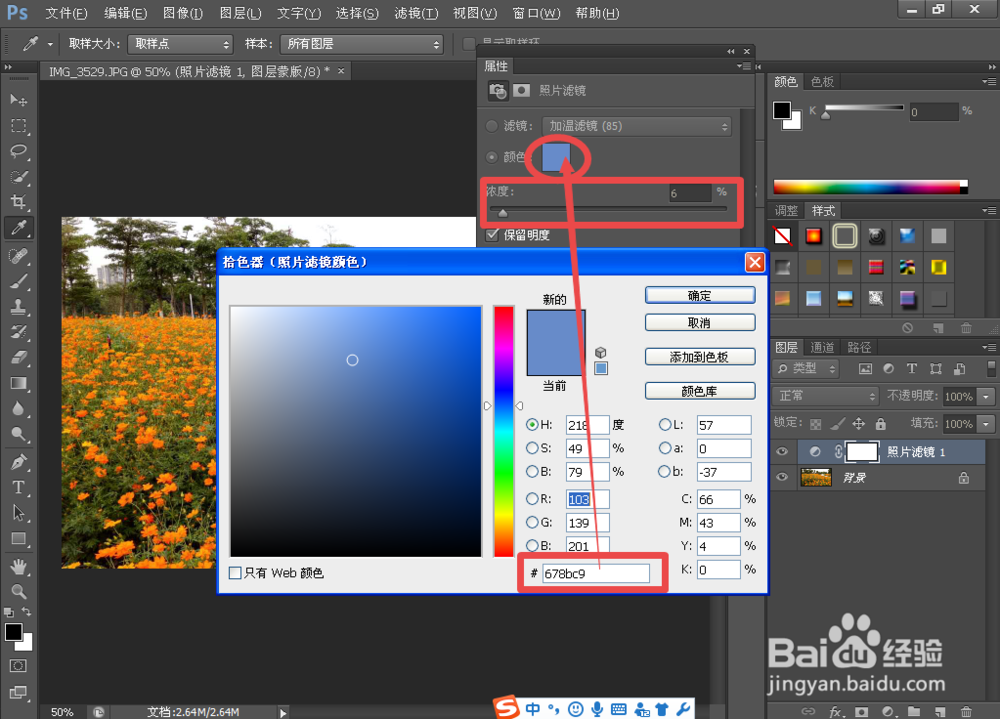Image resolution: width=1000 pixels, height=719 pixels.
Task: Select the Clone Stamp tool
Action: click(18, 307)
